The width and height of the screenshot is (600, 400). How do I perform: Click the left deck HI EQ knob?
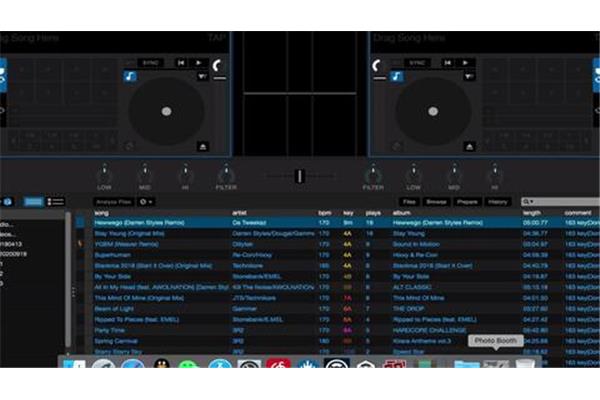pos(185,174)
